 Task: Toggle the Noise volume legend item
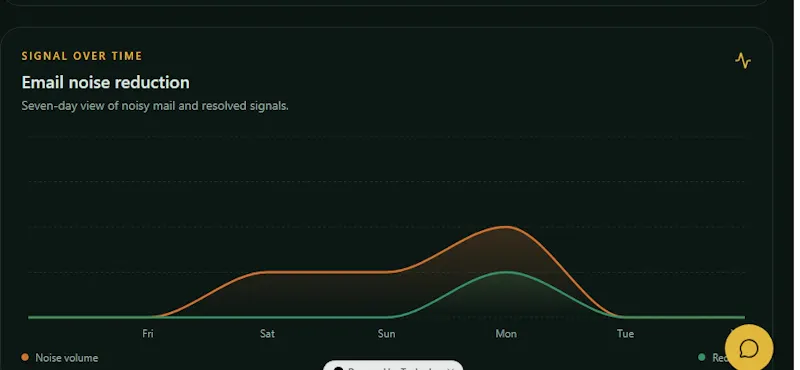(60, 358)
